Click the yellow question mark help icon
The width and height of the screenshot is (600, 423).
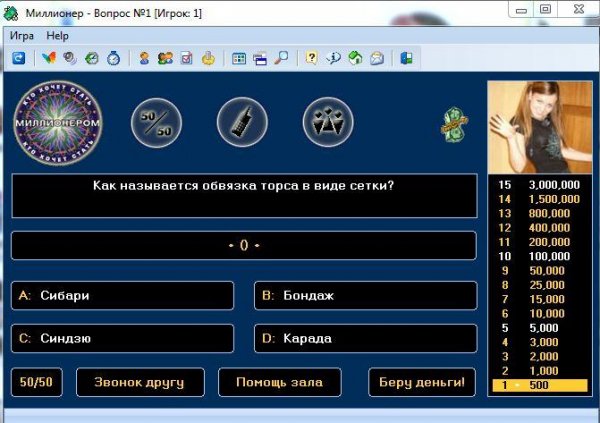[x=311, y=58]
